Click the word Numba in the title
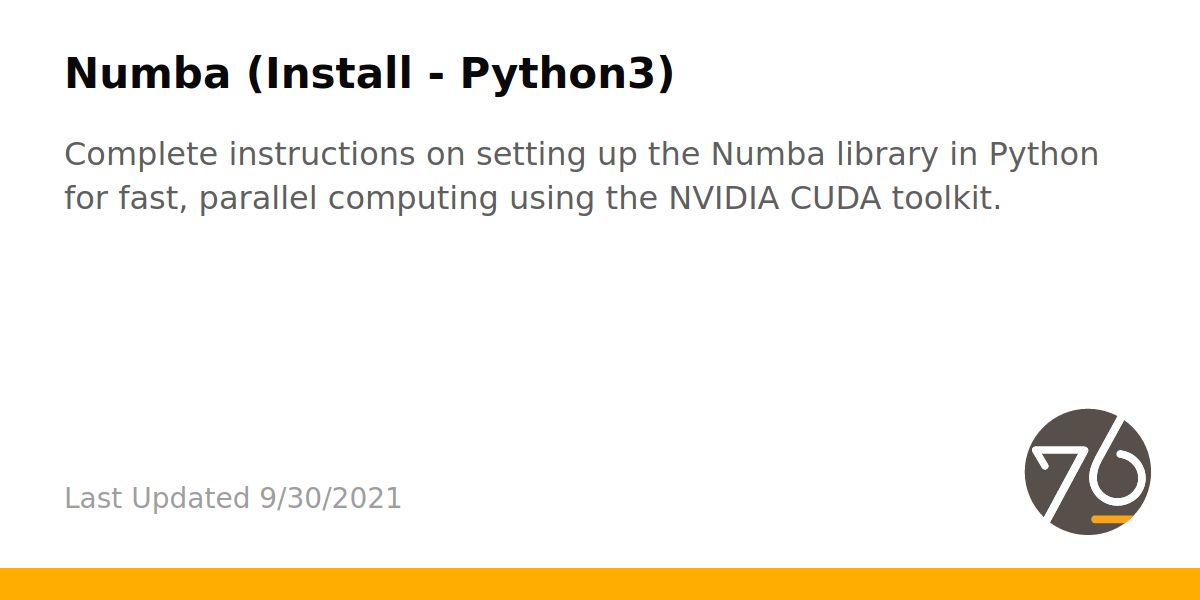Screen dimensions: 1200x600 pos(146,74)
